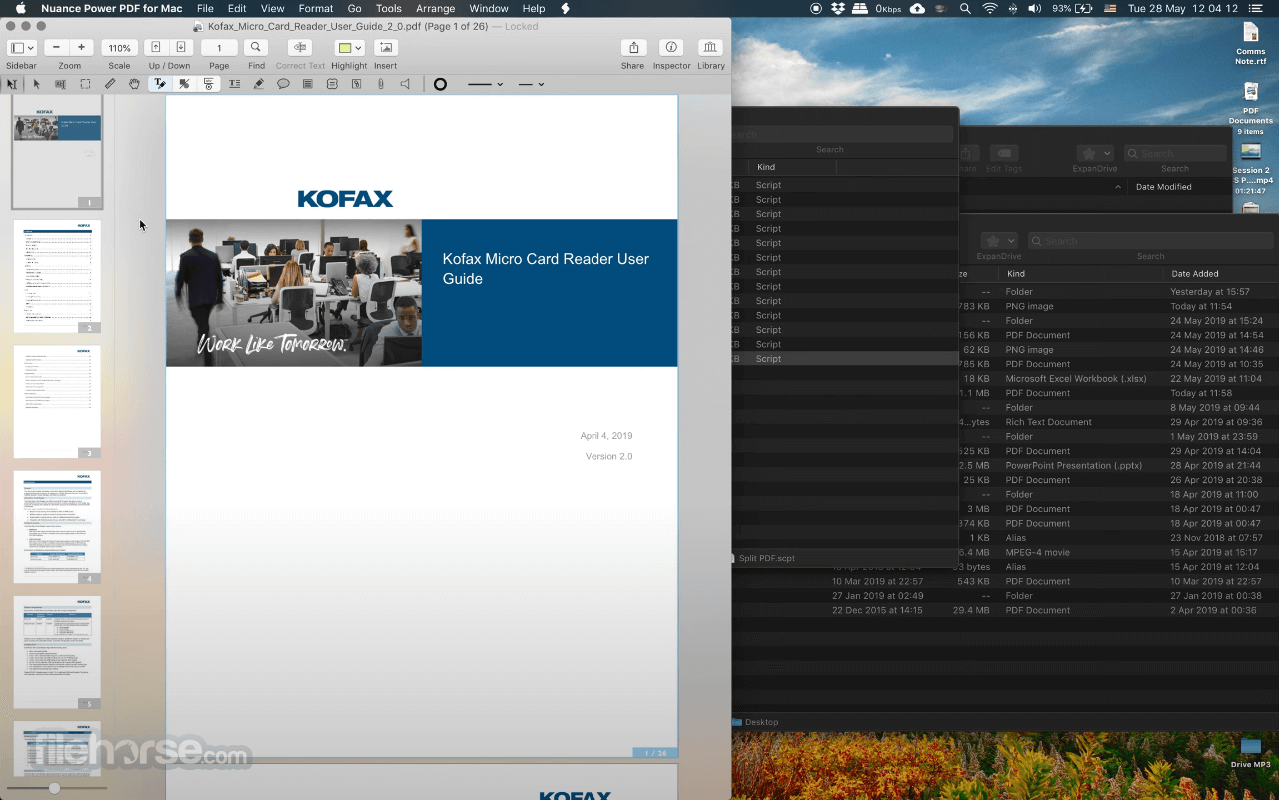
Task: Toggle the strikethrough markup tool
Action: click(184, 84)
